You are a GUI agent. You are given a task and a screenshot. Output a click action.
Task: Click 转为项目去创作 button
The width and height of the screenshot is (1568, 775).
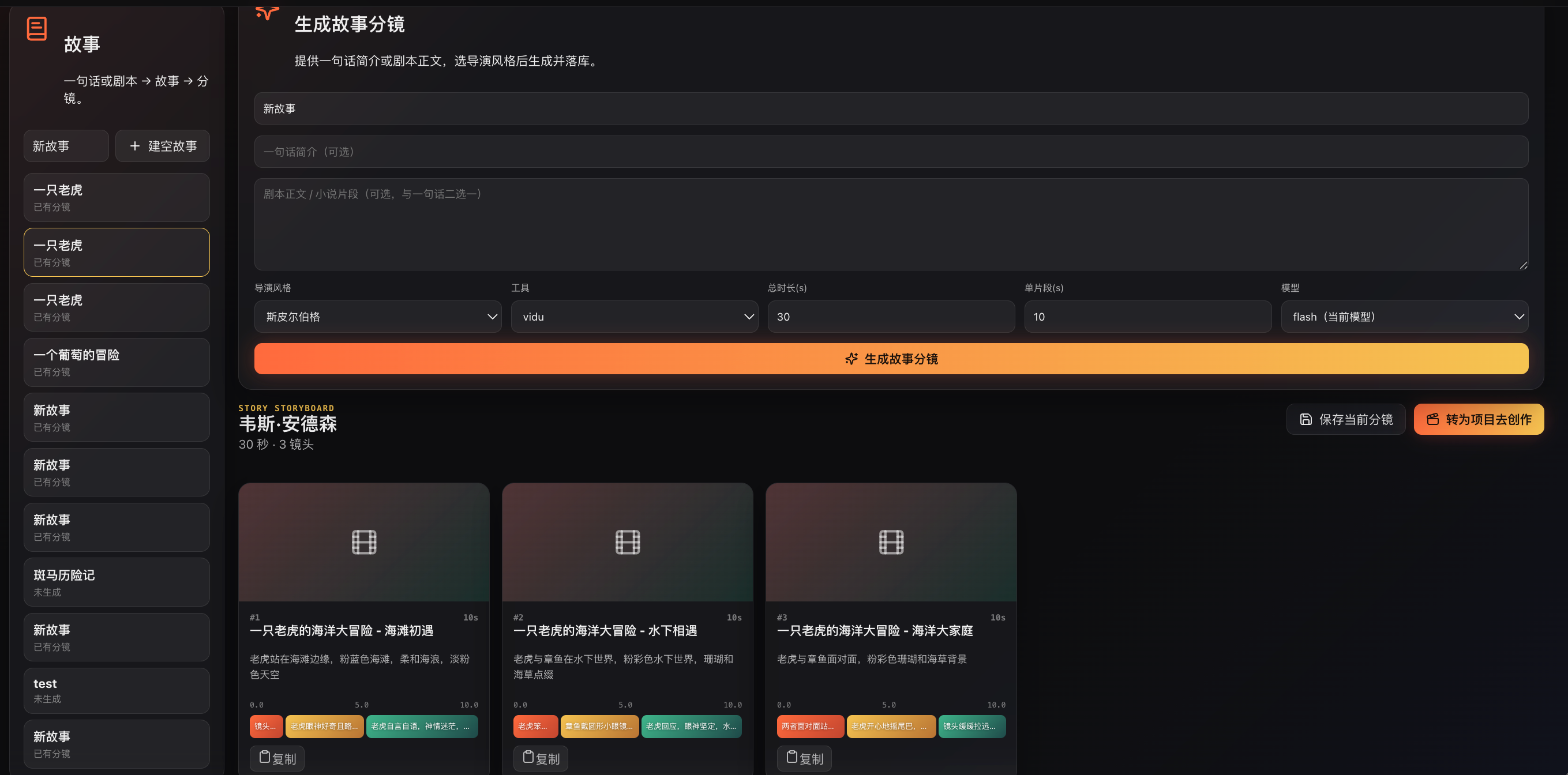point(1479,419)
